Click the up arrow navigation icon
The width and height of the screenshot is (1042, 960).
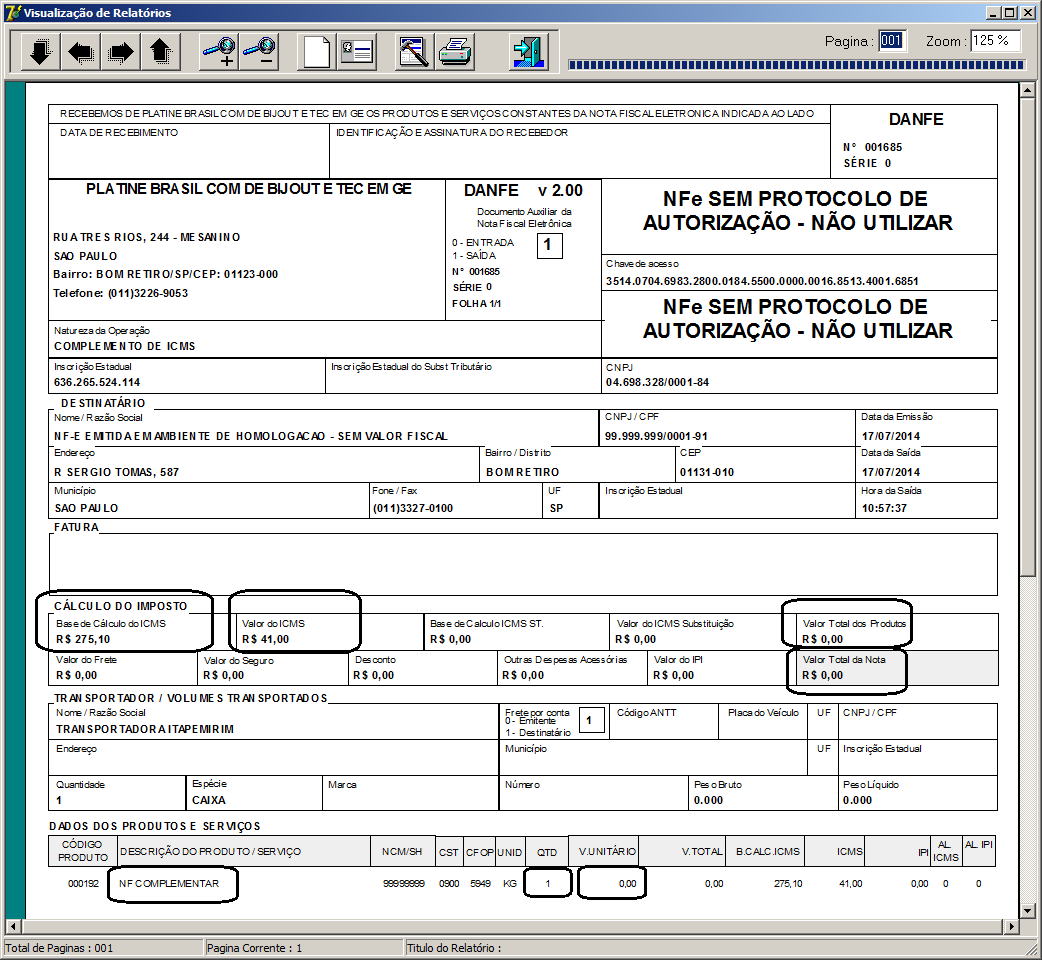pyautogui.click(x=160, y=51)
